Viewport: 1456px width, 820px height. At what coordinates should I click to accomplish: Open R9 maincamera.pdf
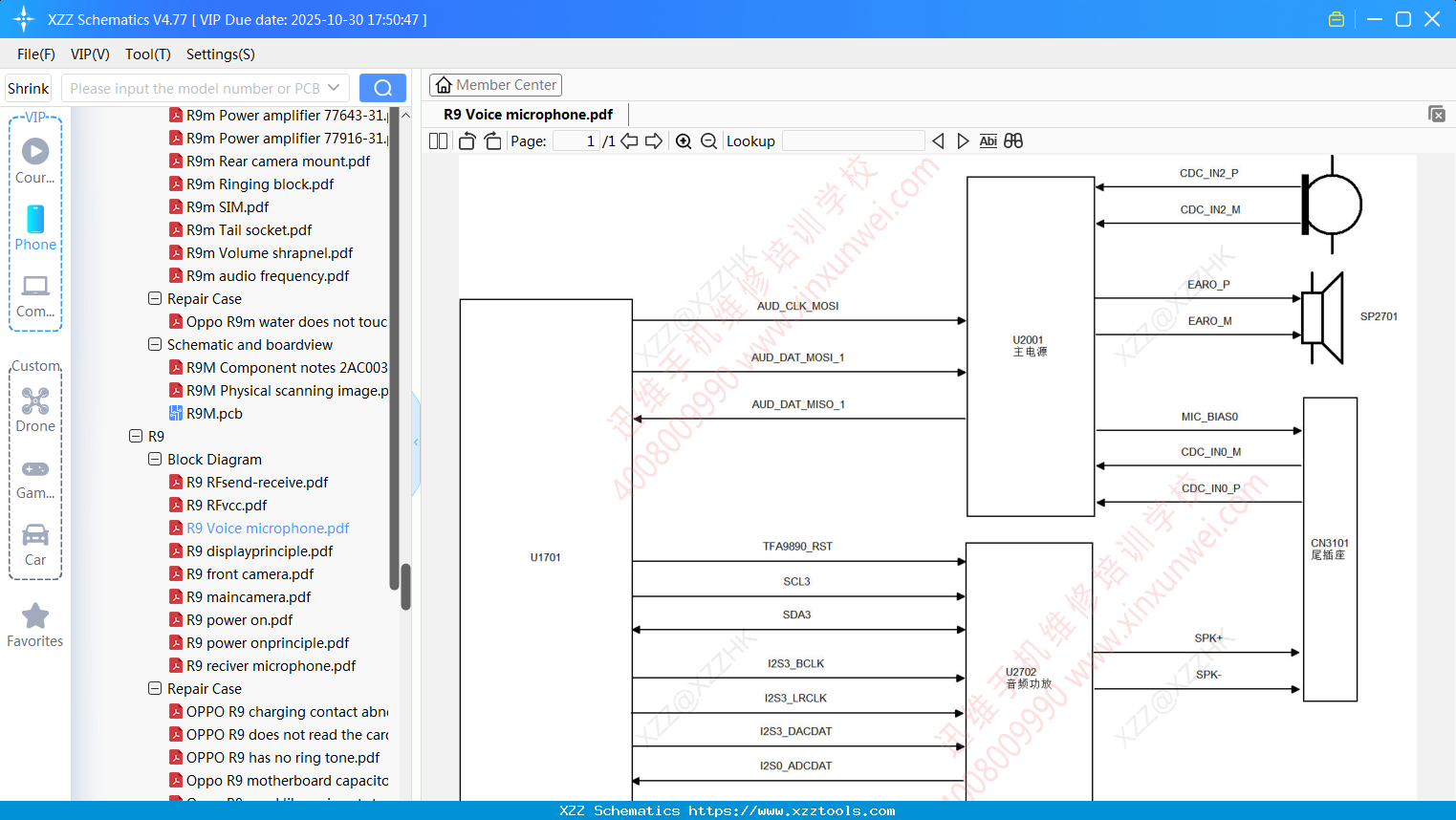coord(249,596)
